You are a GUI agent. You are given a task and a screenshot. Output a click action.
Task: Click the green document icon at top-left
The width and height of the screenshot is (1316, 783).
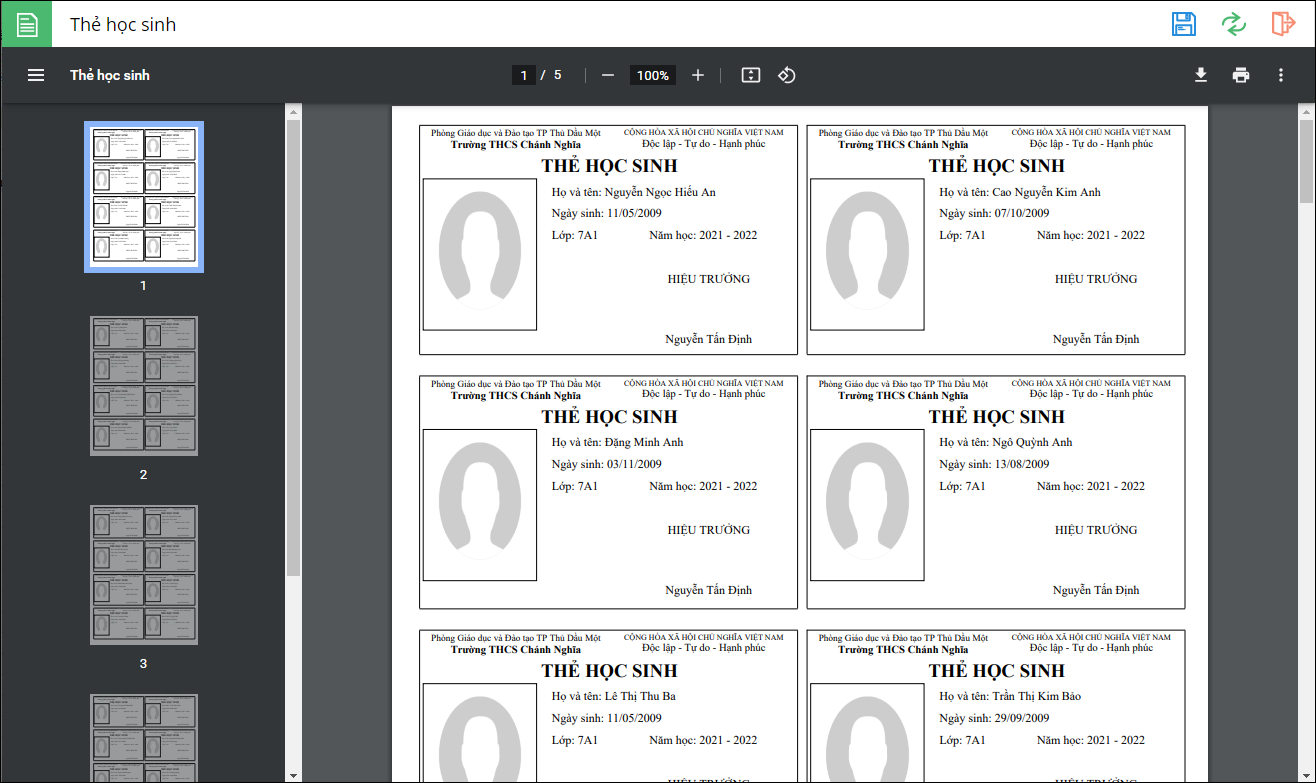click(x=27, y=24)
